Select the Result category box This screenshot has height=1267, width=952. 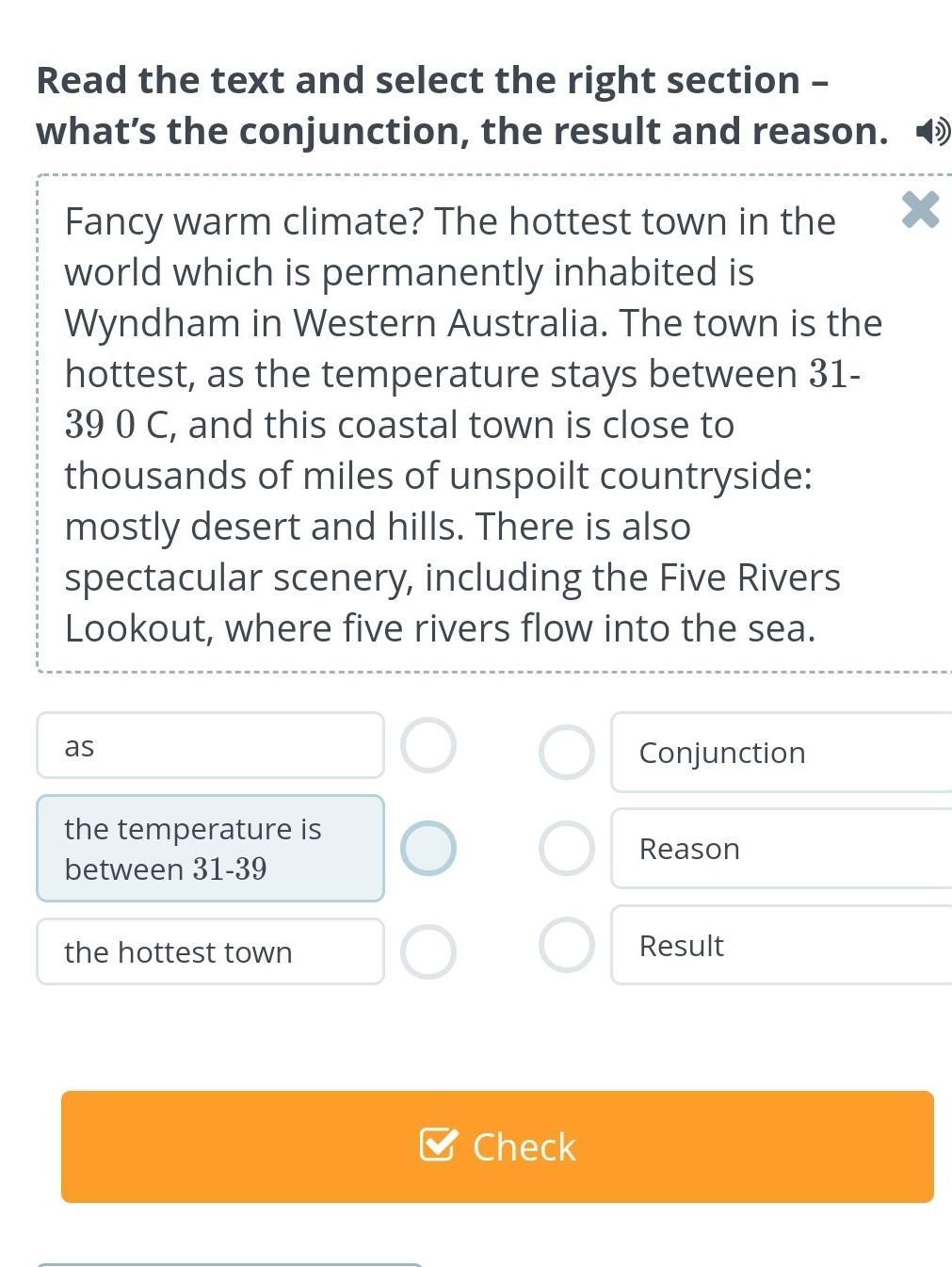(782, 945)
